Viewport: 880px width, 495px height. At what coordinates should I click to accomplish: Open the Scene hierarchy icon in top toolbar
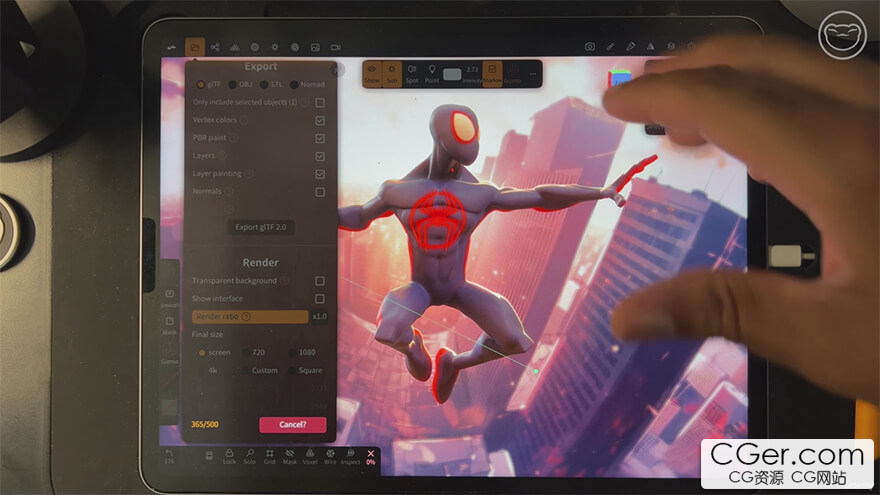(215, 47)
